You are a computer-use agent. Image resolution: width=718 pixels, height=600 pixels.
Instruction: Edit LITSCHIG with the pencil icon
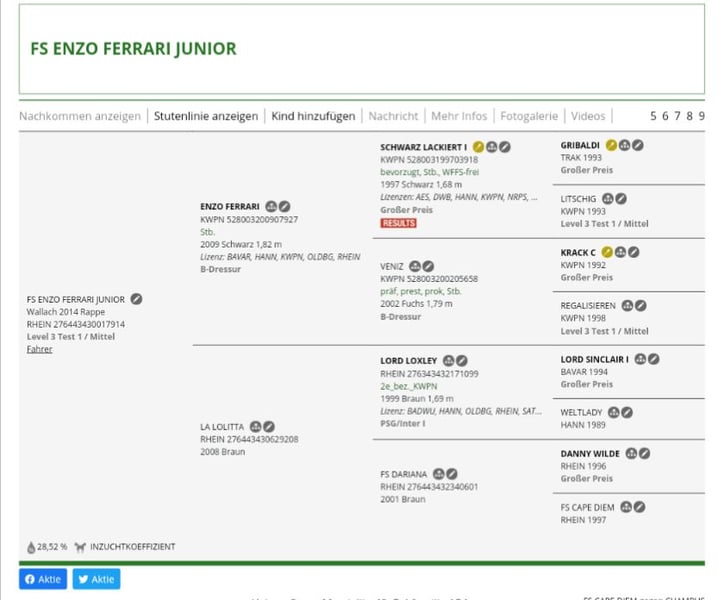tap(621, 199)
